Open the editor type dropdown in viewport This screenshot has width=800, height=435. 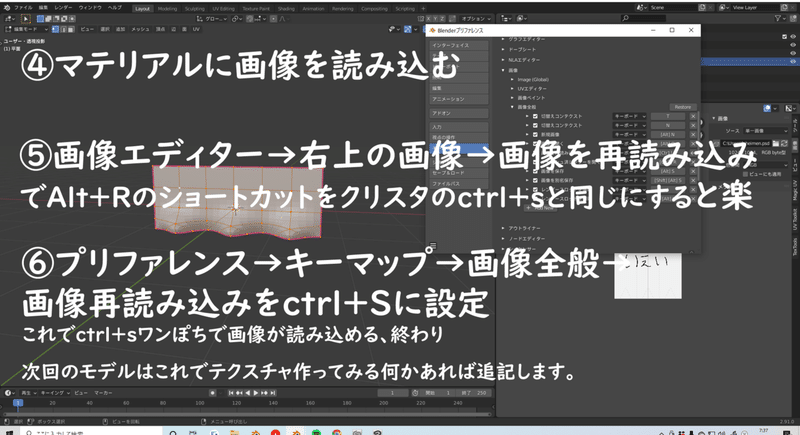[10, 19]
